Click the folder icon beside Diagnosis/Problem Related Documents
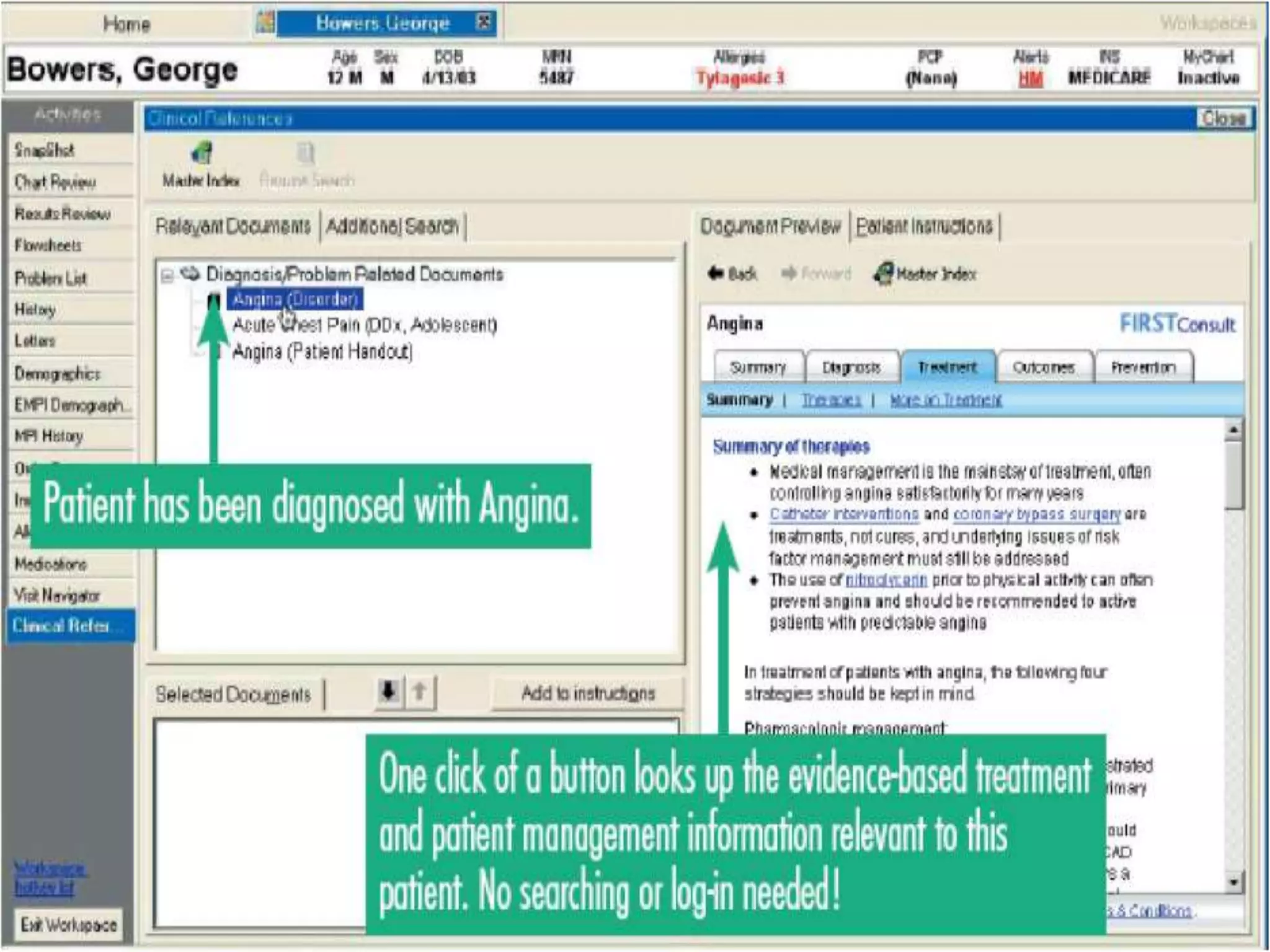 click(x=190, y=273)
